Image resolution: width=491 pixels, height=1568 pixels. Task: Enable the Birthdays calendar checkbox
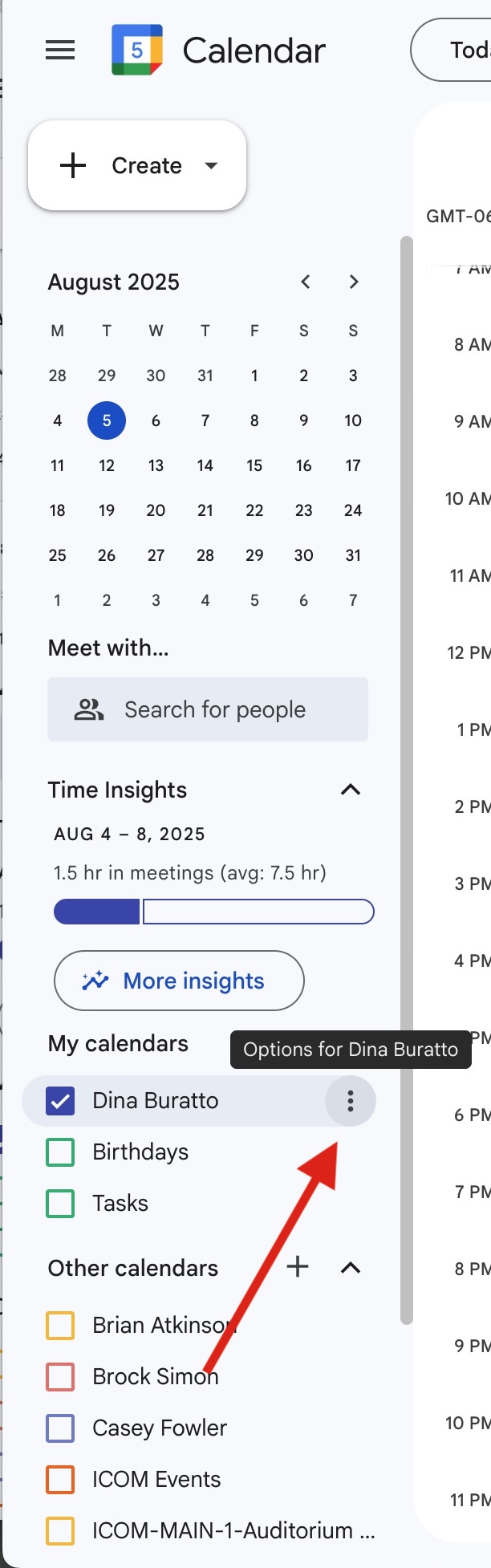click(61, 1152)
